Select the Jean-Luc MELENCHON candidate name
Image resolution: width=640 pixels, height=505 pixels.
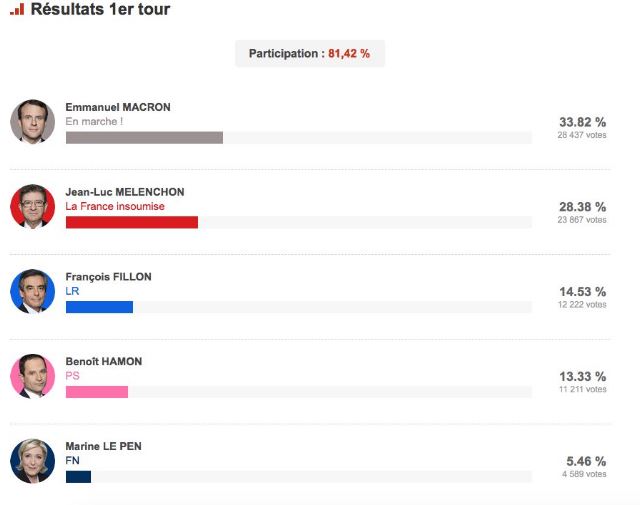[x=125, y=191]
